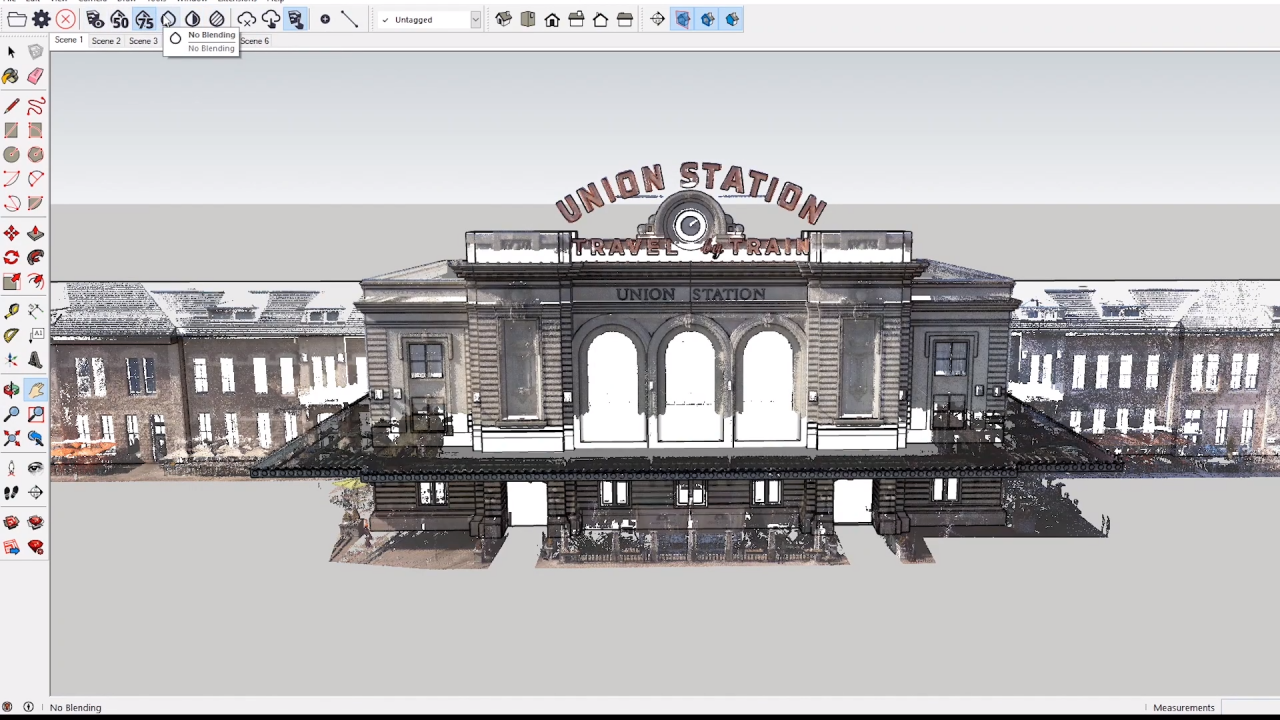Toggle point cloud visibility eye icon

(x=95, y=19)
